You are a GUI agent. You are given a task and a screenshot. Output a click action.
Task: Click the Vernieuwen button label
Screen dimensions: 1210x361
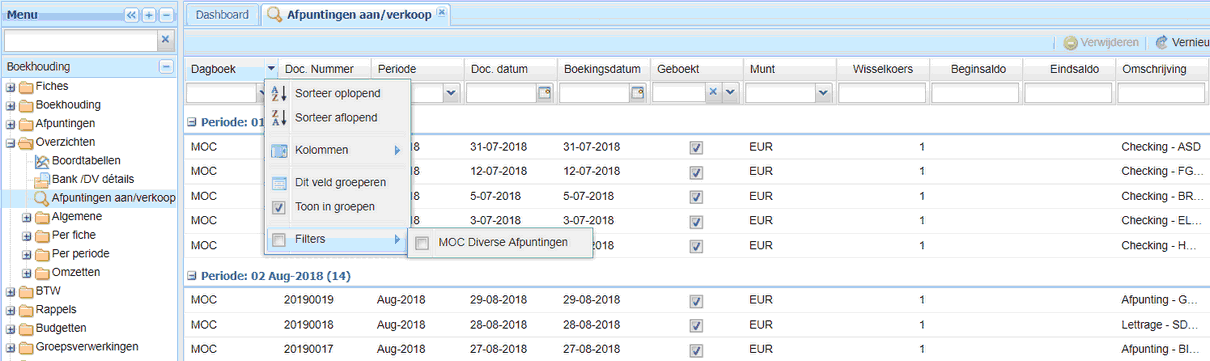(1191, 43)
